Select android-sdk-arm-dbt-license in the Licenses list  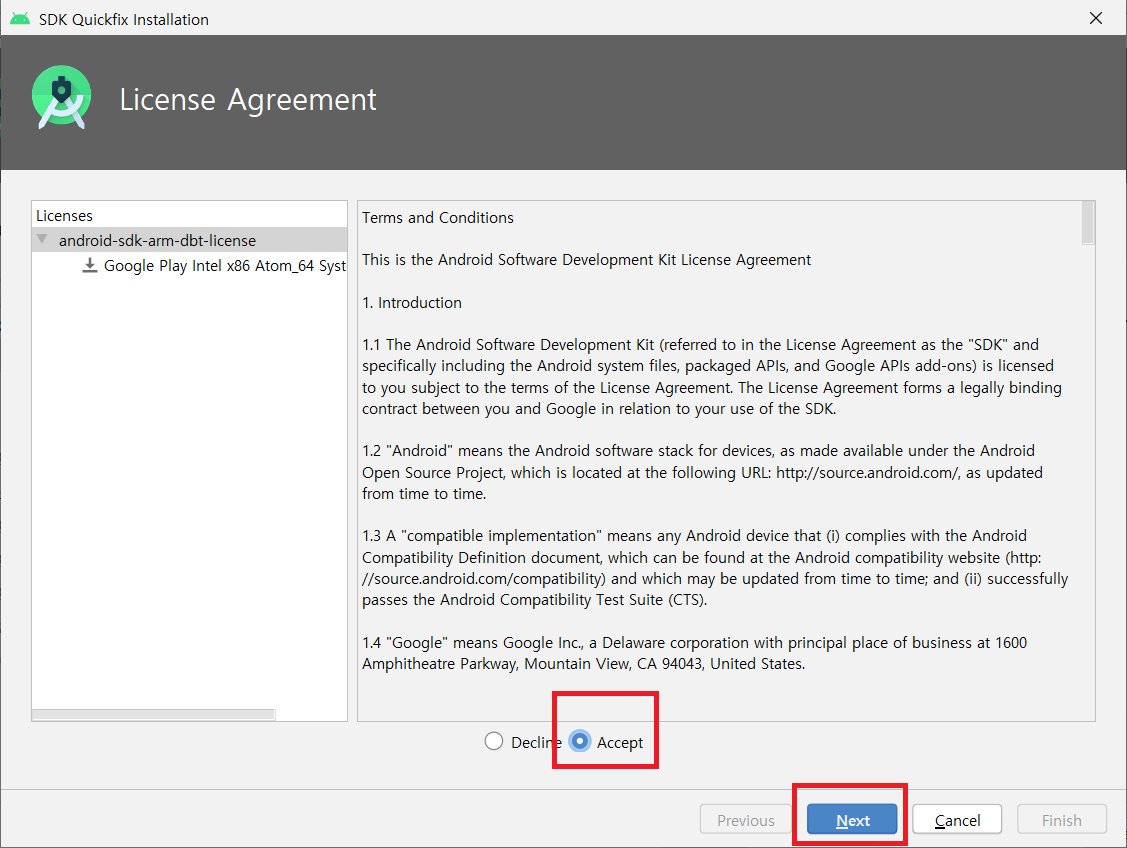[x=190, y=240]
